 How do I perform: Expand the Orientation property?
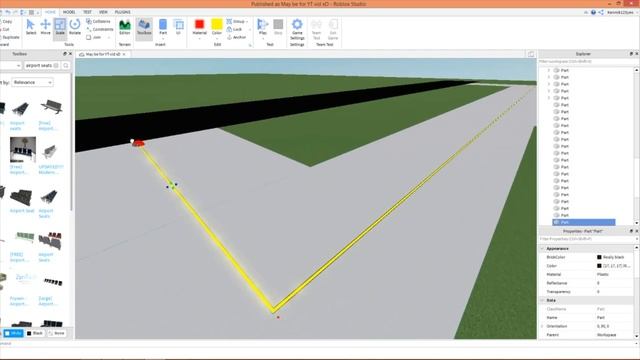[x=542, y=326]
